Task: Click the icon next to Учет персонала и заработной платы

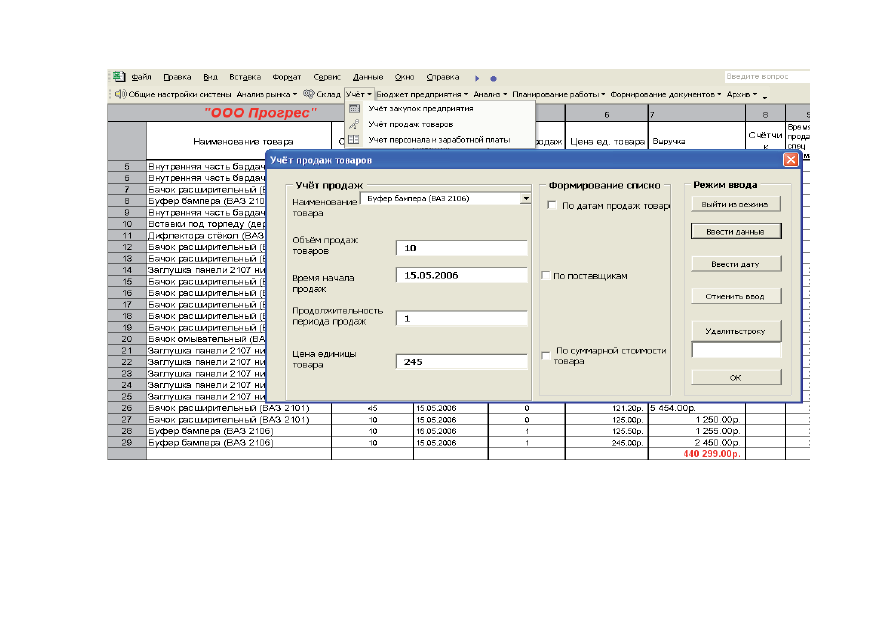Action: pos(354,140)
